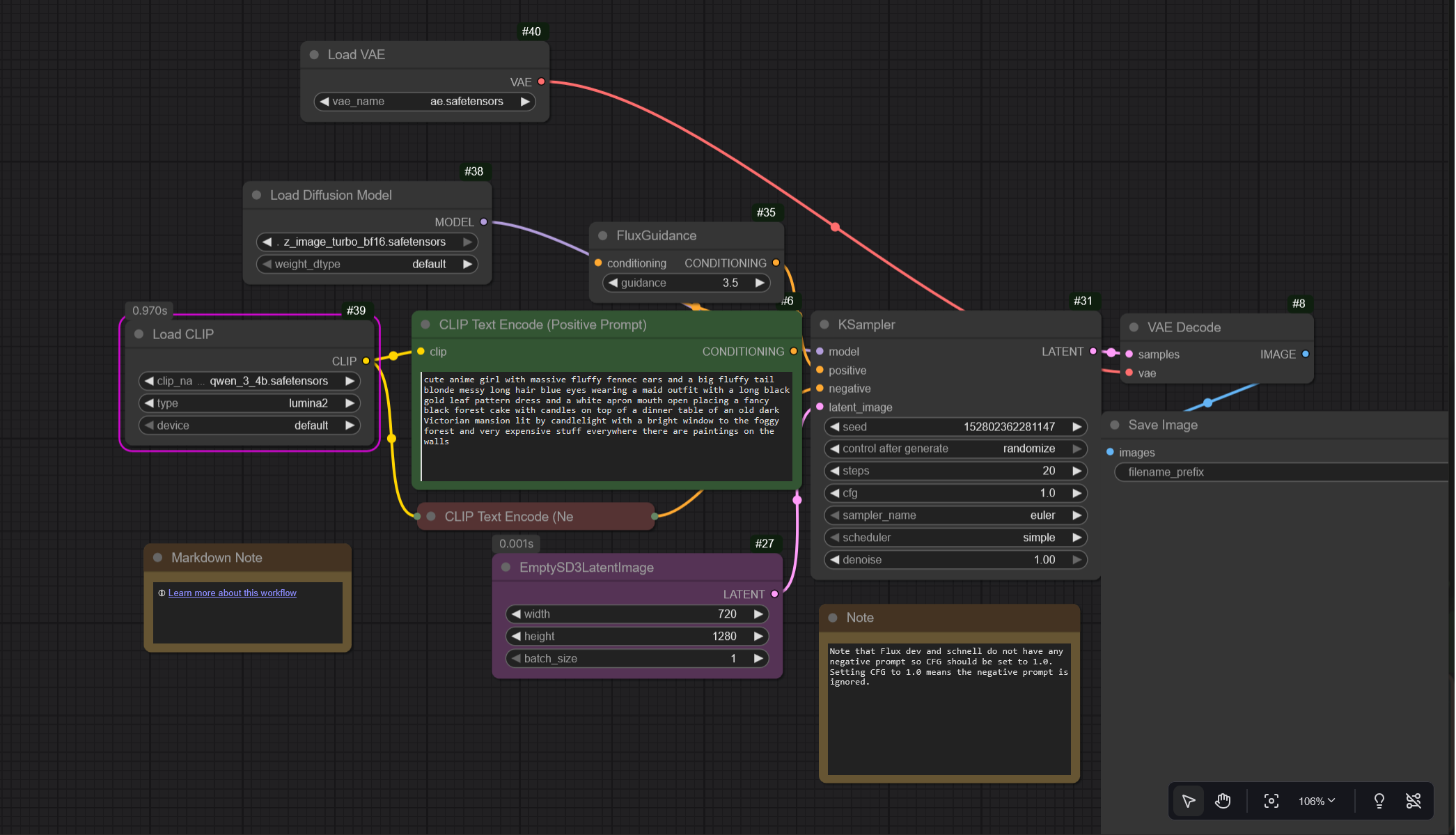Image resolution: width=1456 pixels, height=835 pixels.
Task: Collapse the KSampler node via its dot
Action: (824, 325)
